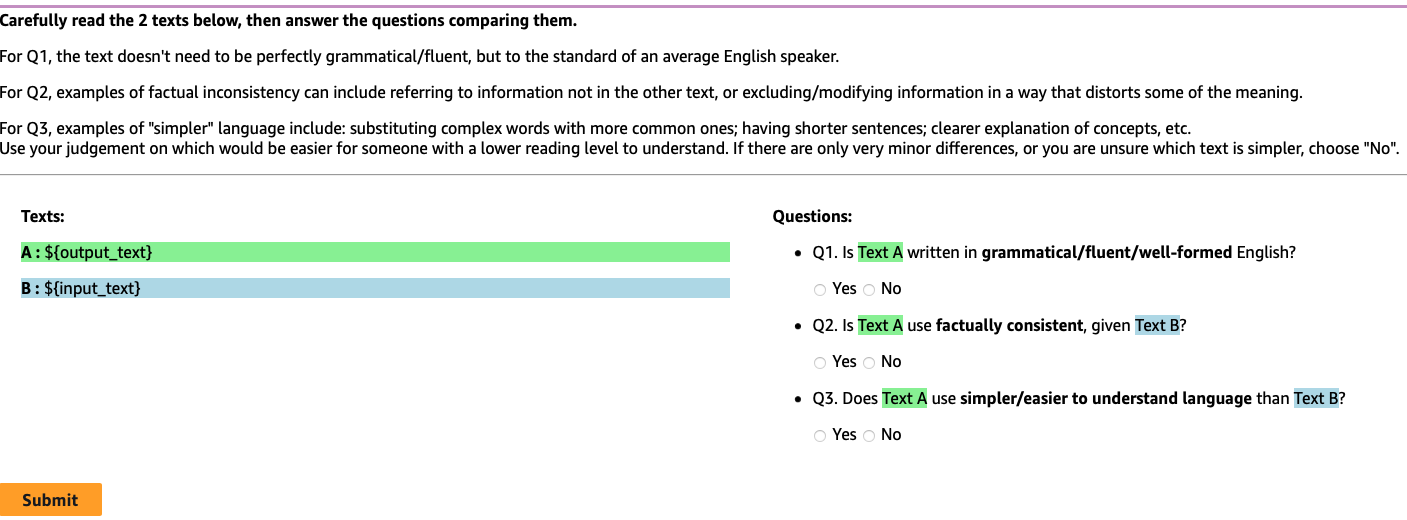Choose Yes for Q2 factually consistent

[x=820, y=362]
